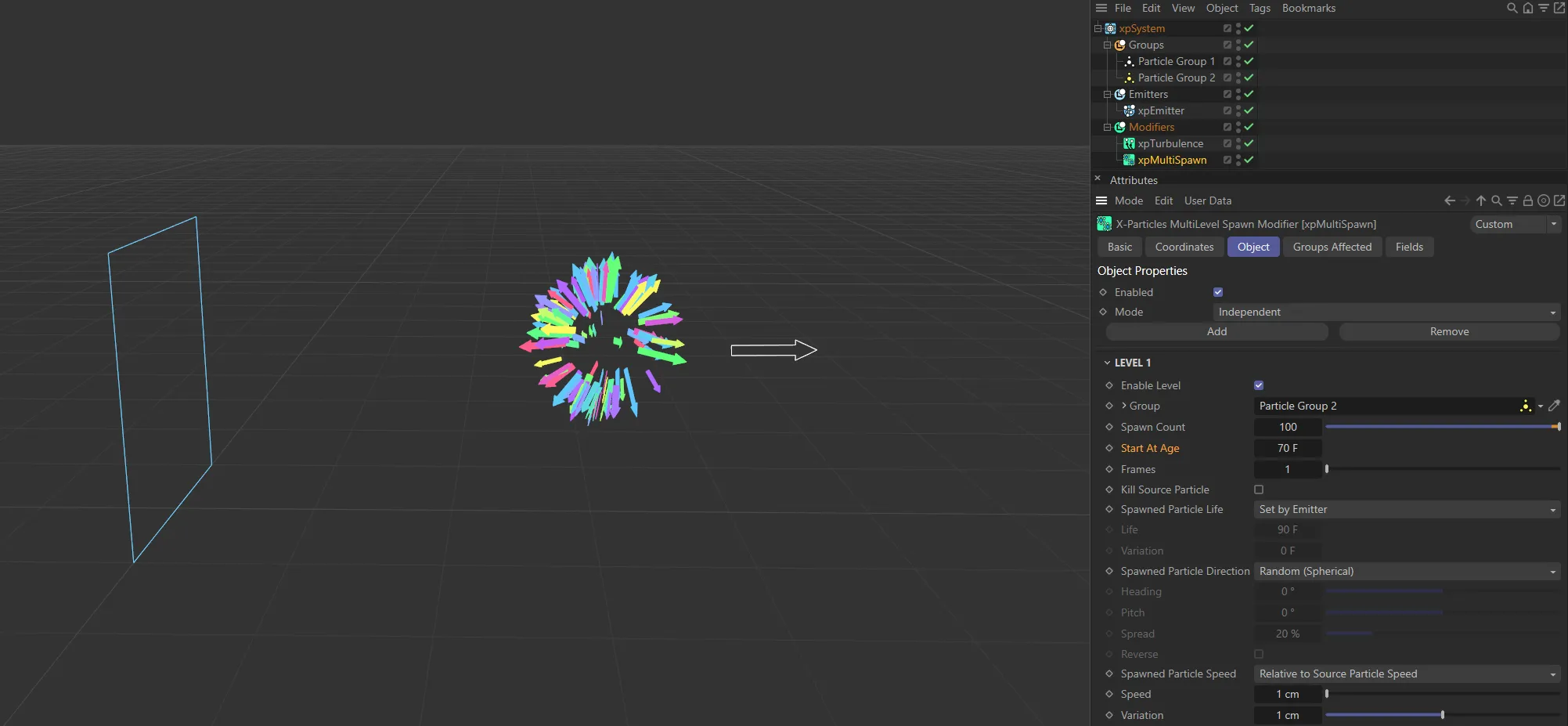Open the Mode dropdown set to Independent

(x=1386, y=312)
